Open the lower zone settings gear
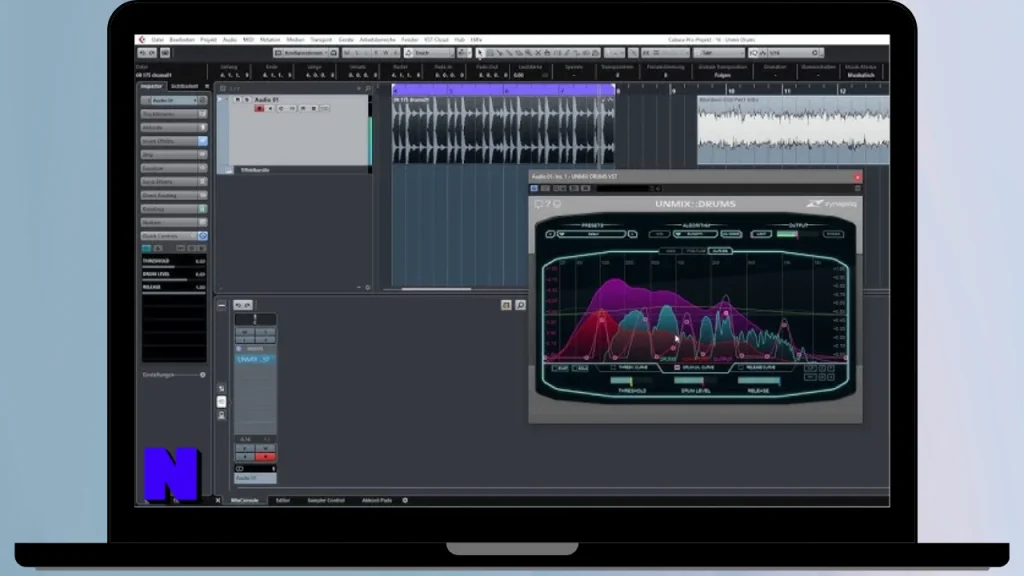The height and width of the screenshot is (576, 1024). 405,500
